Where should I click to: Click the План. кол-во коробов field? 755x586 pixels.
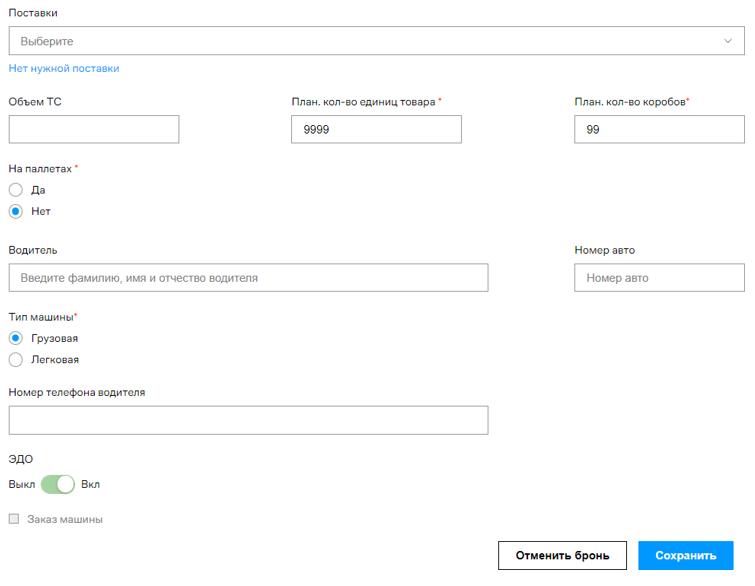(x=659, y=129)
